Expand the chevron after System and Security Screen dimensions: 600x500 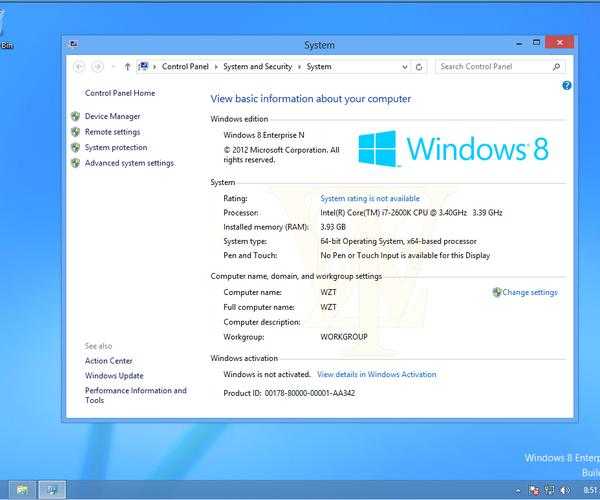click(299, 67)
